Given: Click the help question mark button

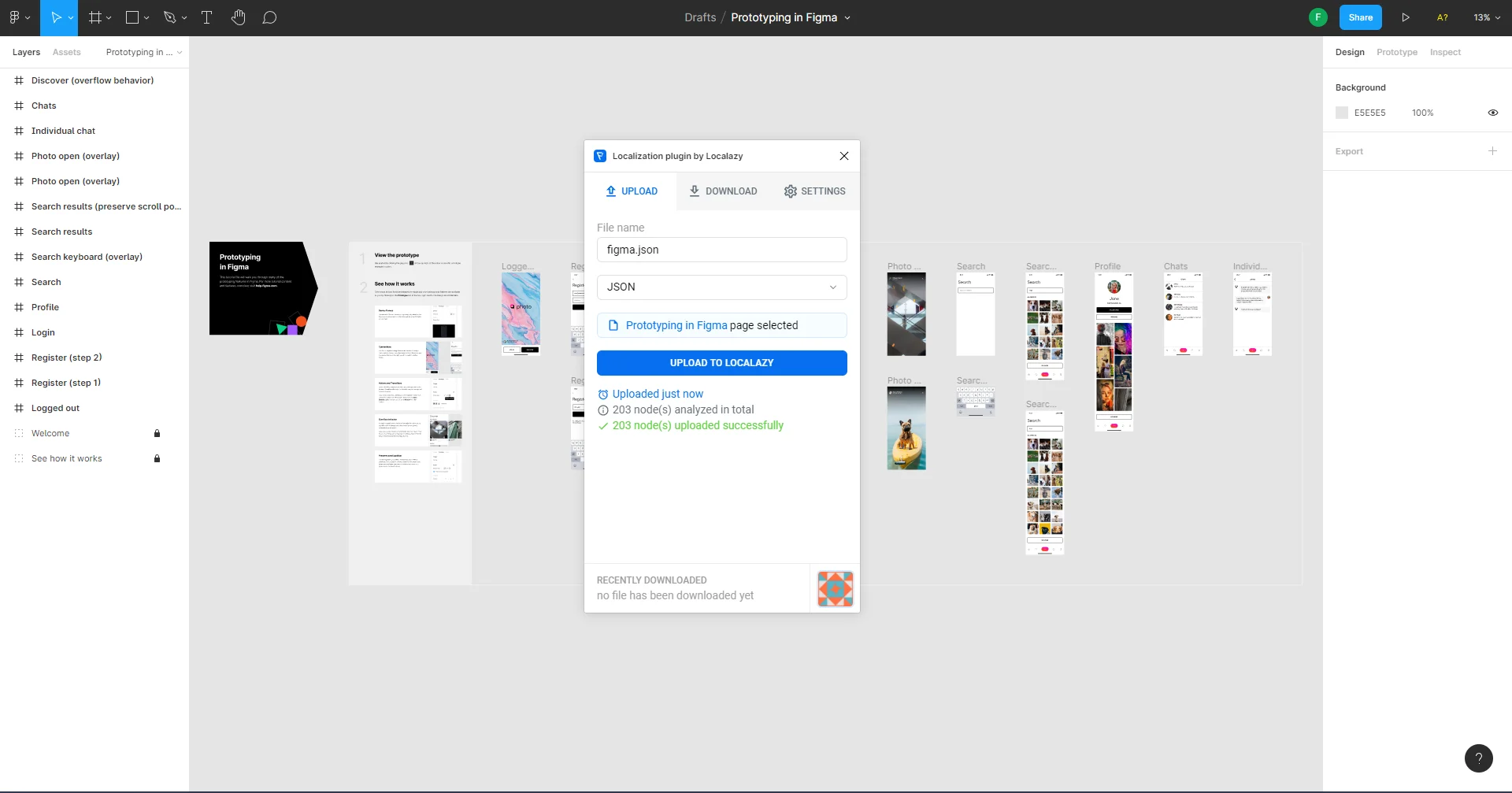Looking at the screenshot, I should click(1478, 758).
